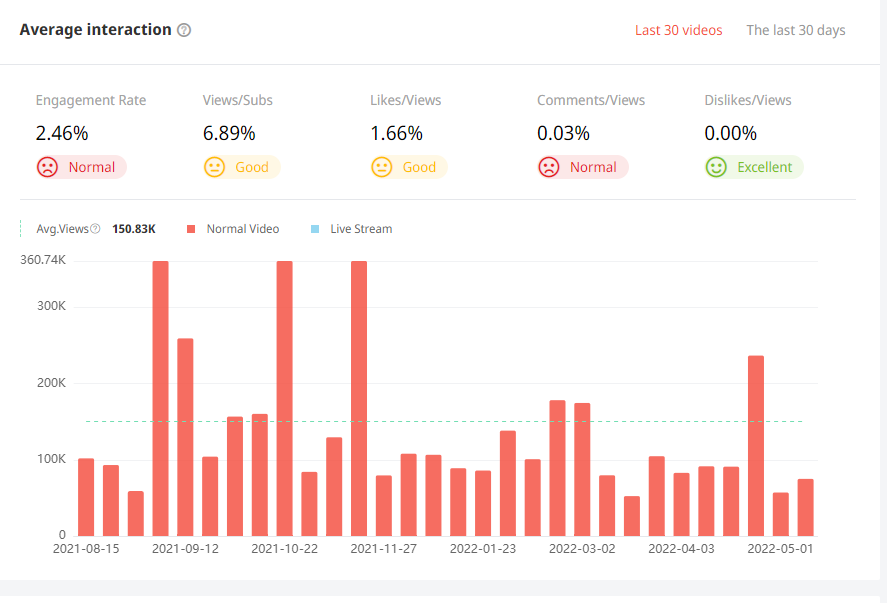
Task: Click the last bar on the chart
Action: (x=805, y=507)
